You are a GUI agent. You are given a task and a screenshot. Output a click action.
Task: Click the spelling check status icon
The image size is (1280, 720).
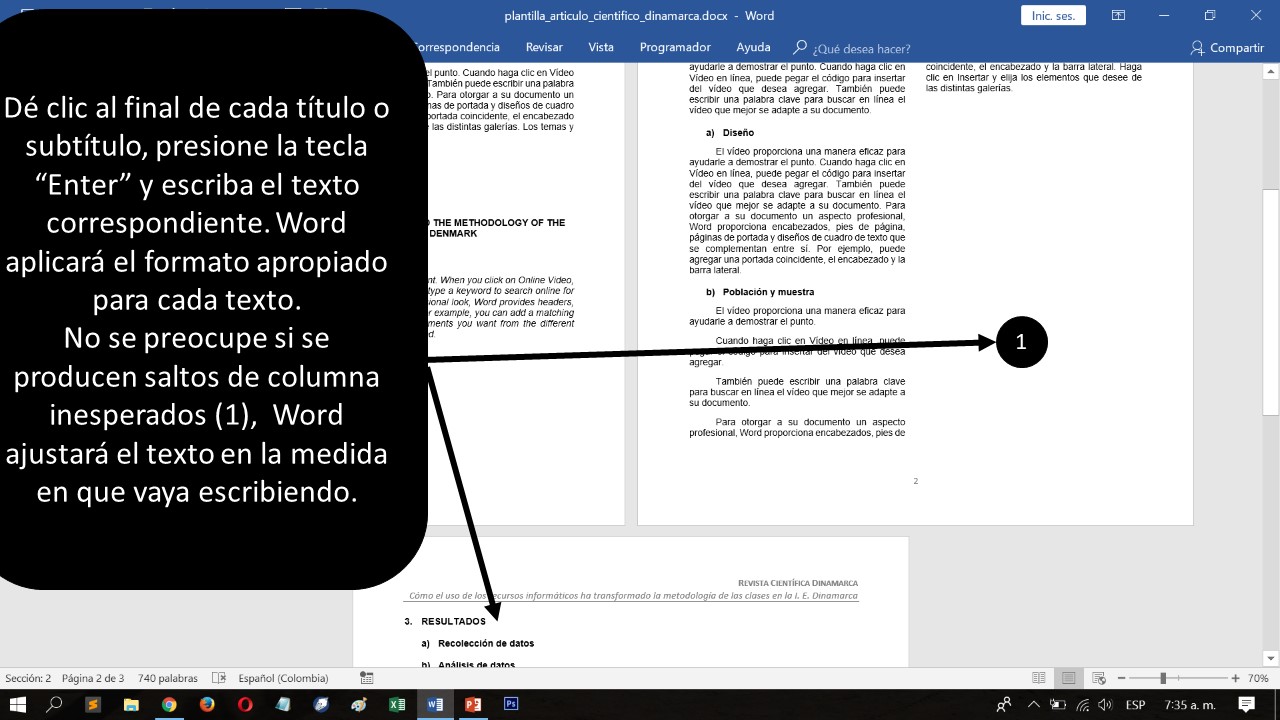coord(219,678)
